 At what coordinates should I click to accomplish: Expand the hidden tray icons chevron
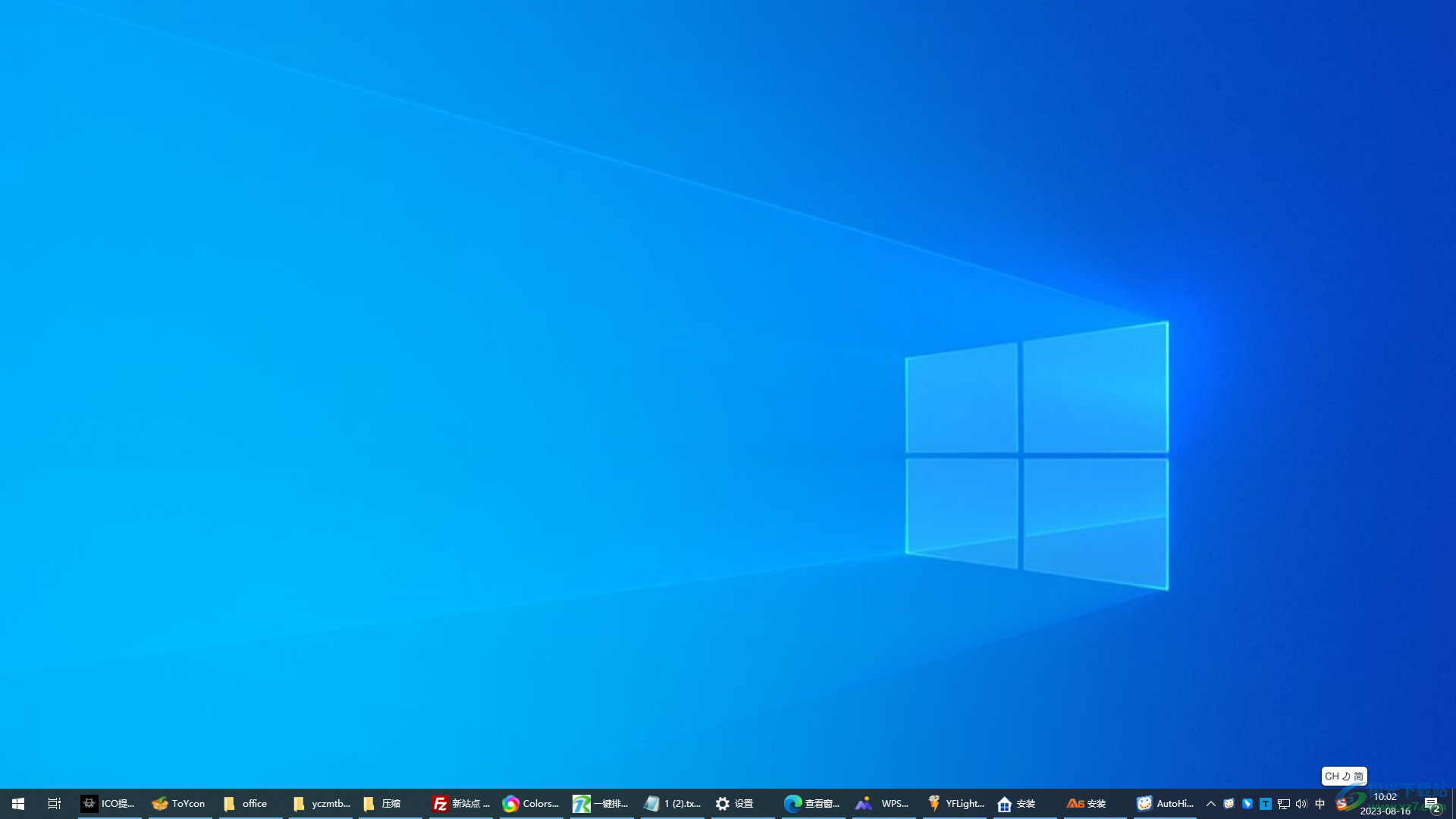coord(1211,804)
